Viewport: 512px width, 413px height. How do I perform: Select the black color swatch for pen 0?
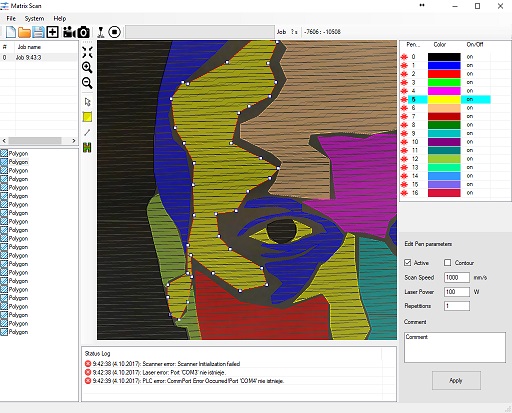pos(444,57)
